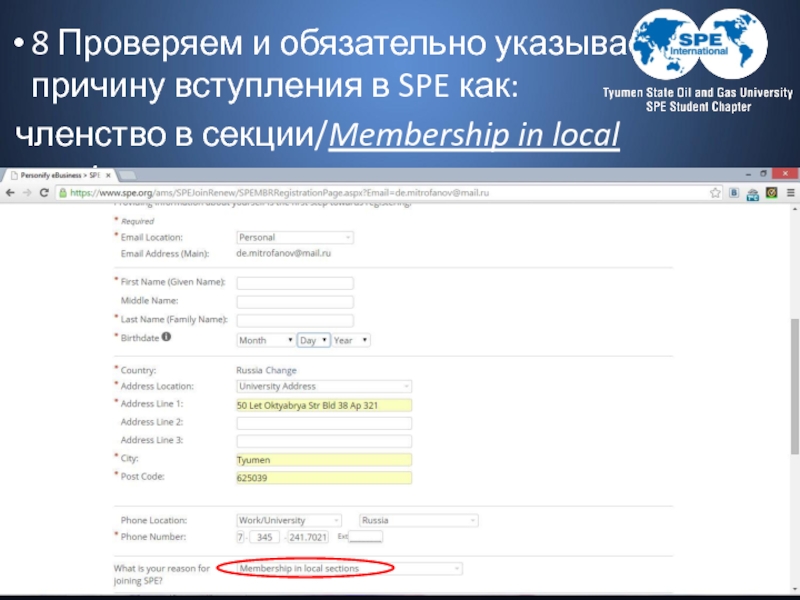This screenshot has width=800, height=600.
Task: Click the address bar URL
Action: tap(280, 193)
